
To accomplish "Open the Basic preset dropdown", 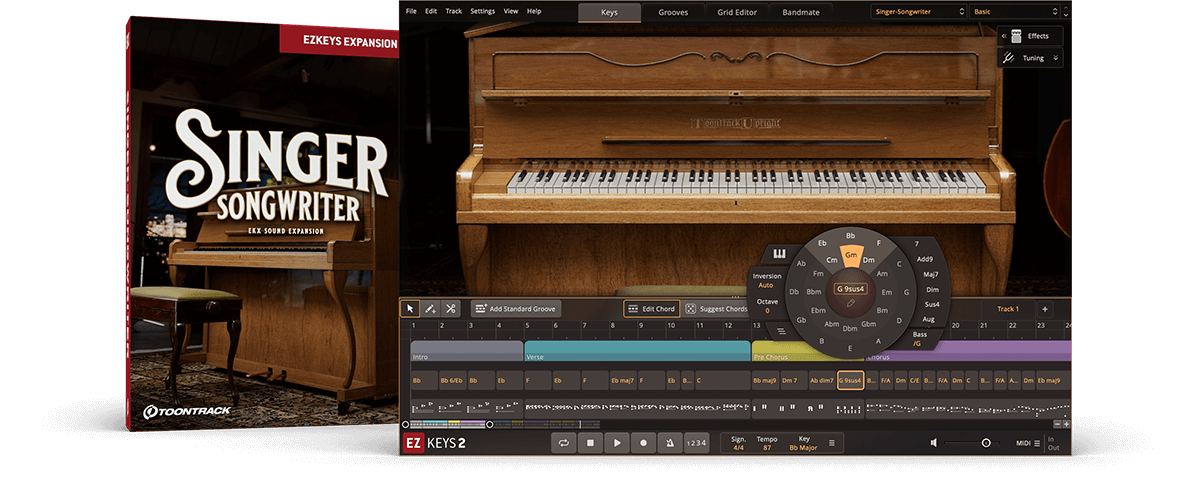I will tap(1018, 11).
